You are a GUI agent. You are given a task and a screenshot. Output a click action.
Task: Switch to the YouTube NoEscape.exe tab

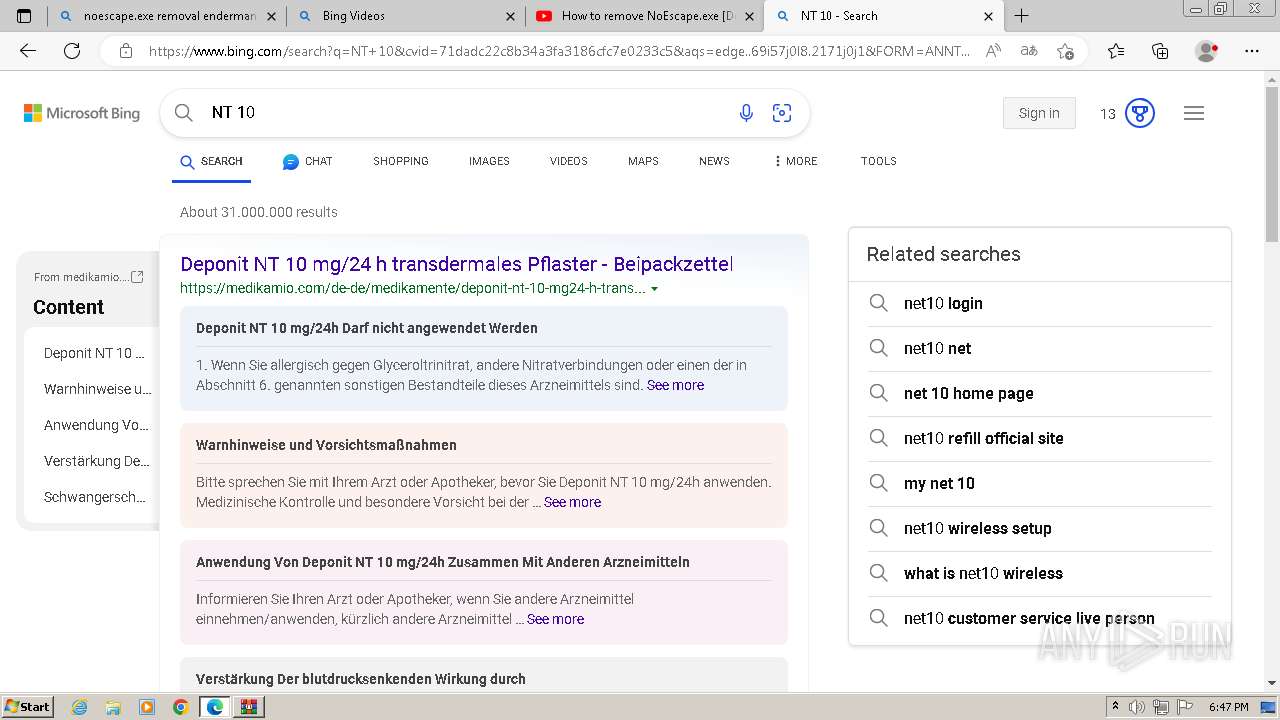tap(645, 16)
